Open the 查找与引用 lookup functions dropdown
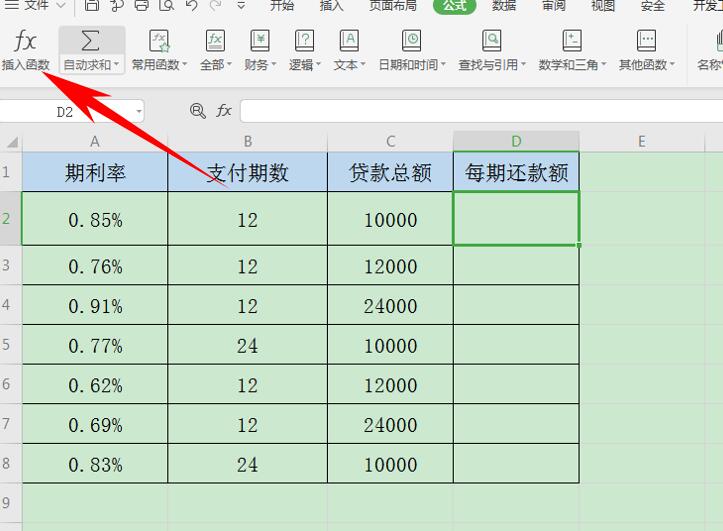Screen dimensions: 723x531 tap(492, 50)
